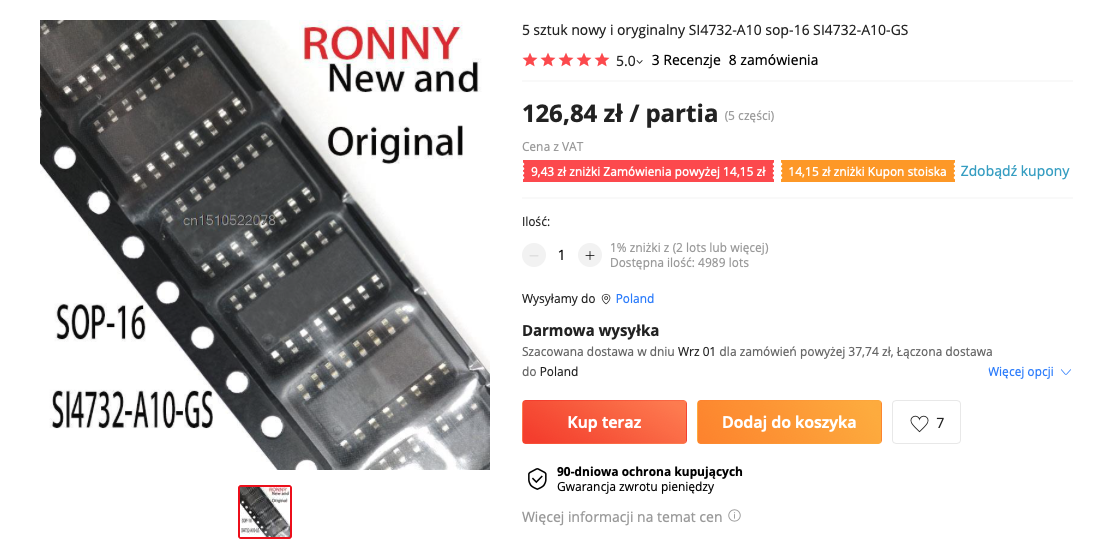Screen dimensions: 1094x542
Task: Expand the 5.0 rating dropdown arrow
Action: click(640, 61)
